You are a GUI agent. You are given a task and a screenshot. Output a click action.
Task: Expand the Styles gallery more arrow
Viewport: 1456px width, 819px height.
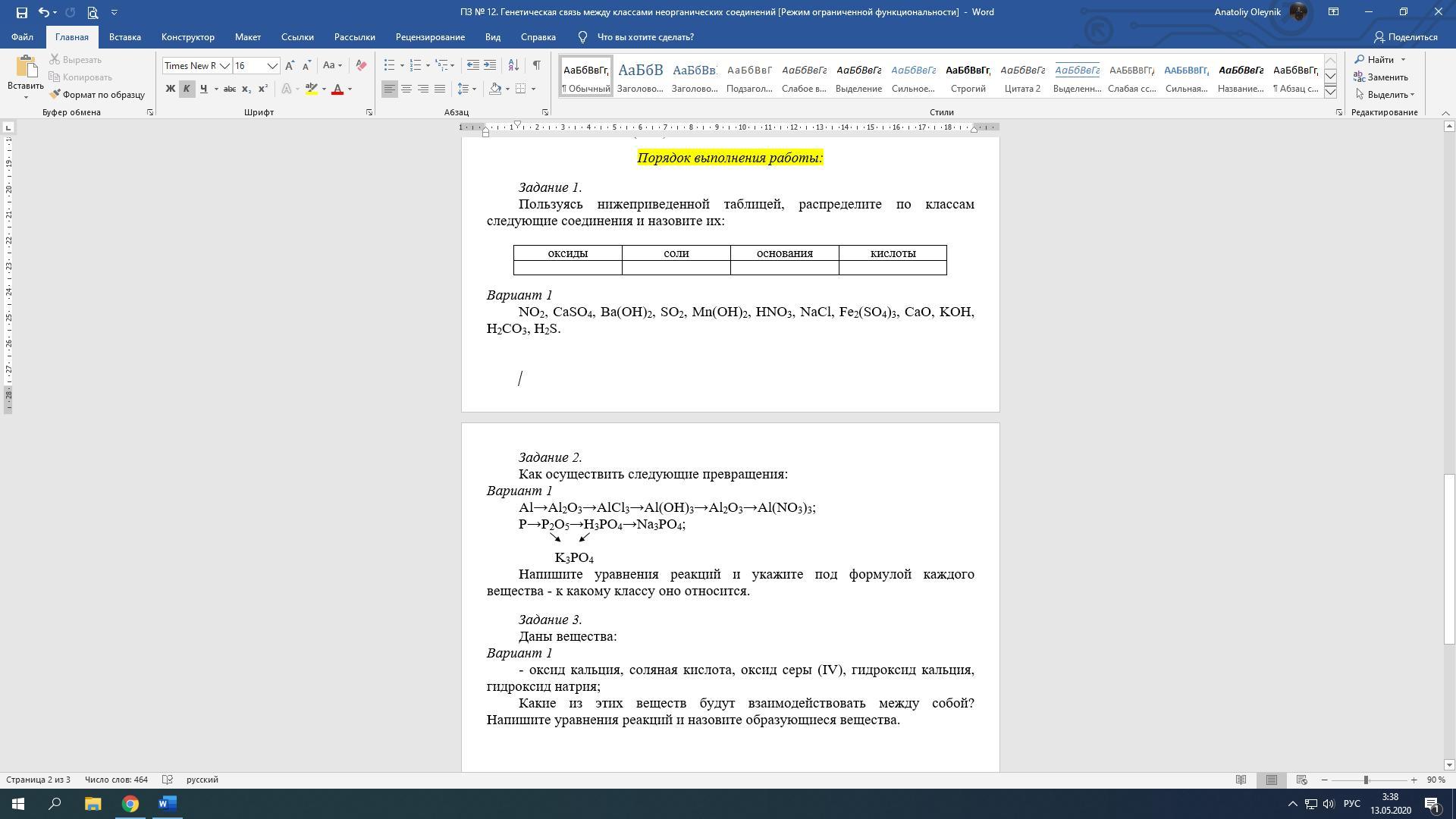coord(1330,92)
